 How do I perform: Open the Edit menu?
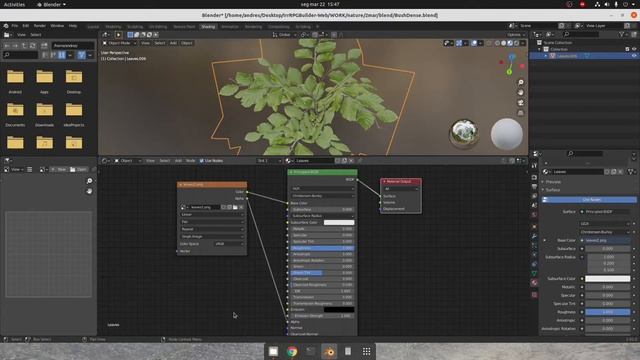coord(26,26)
